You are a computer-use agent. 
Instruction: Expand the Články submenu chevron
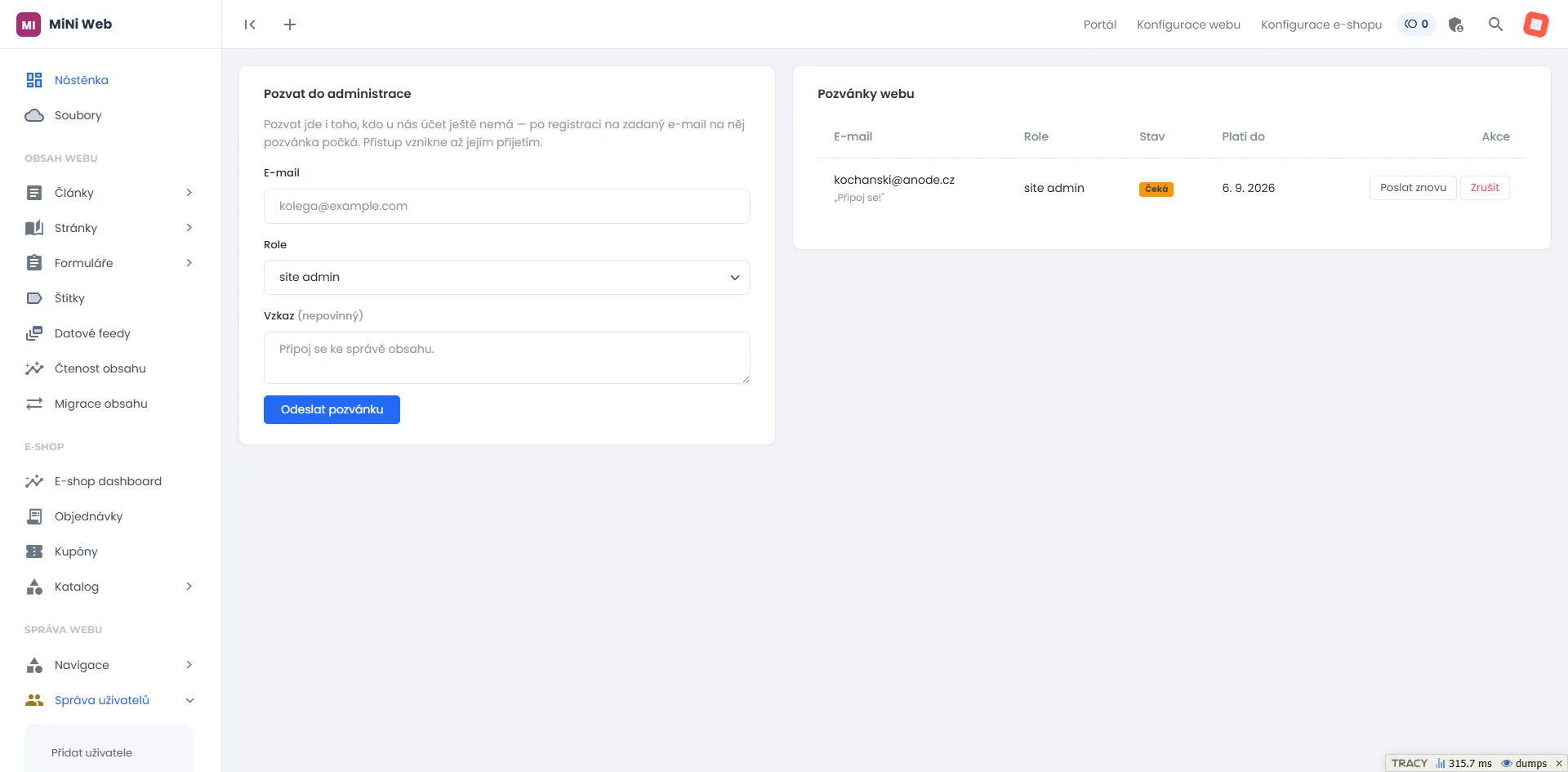coord(189,193)
